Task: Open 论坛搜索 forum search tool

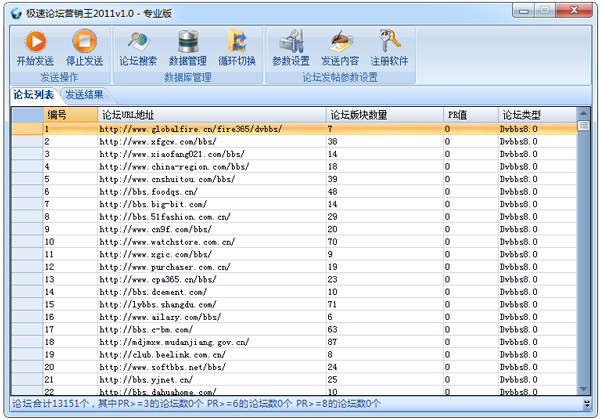Action: tap(138, 47)
